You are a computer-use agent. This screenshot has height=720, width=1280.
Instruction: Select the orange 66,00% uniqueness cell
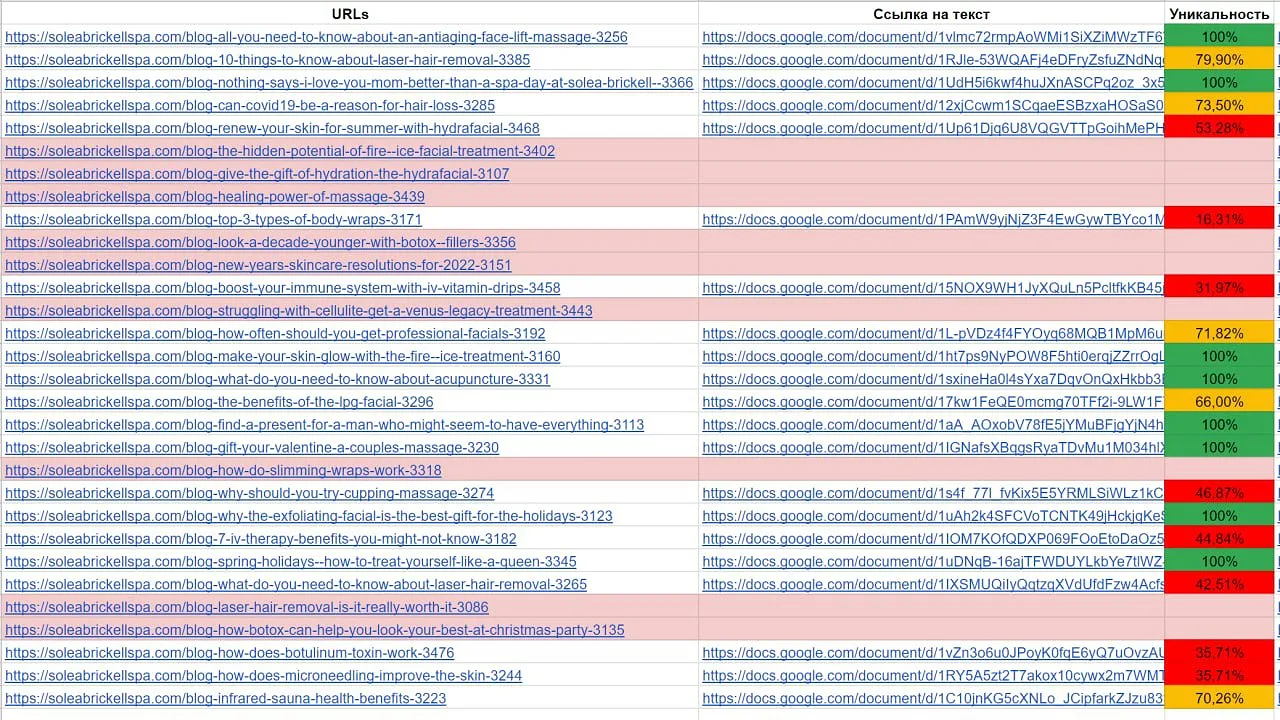click(x=1219, y=402)
